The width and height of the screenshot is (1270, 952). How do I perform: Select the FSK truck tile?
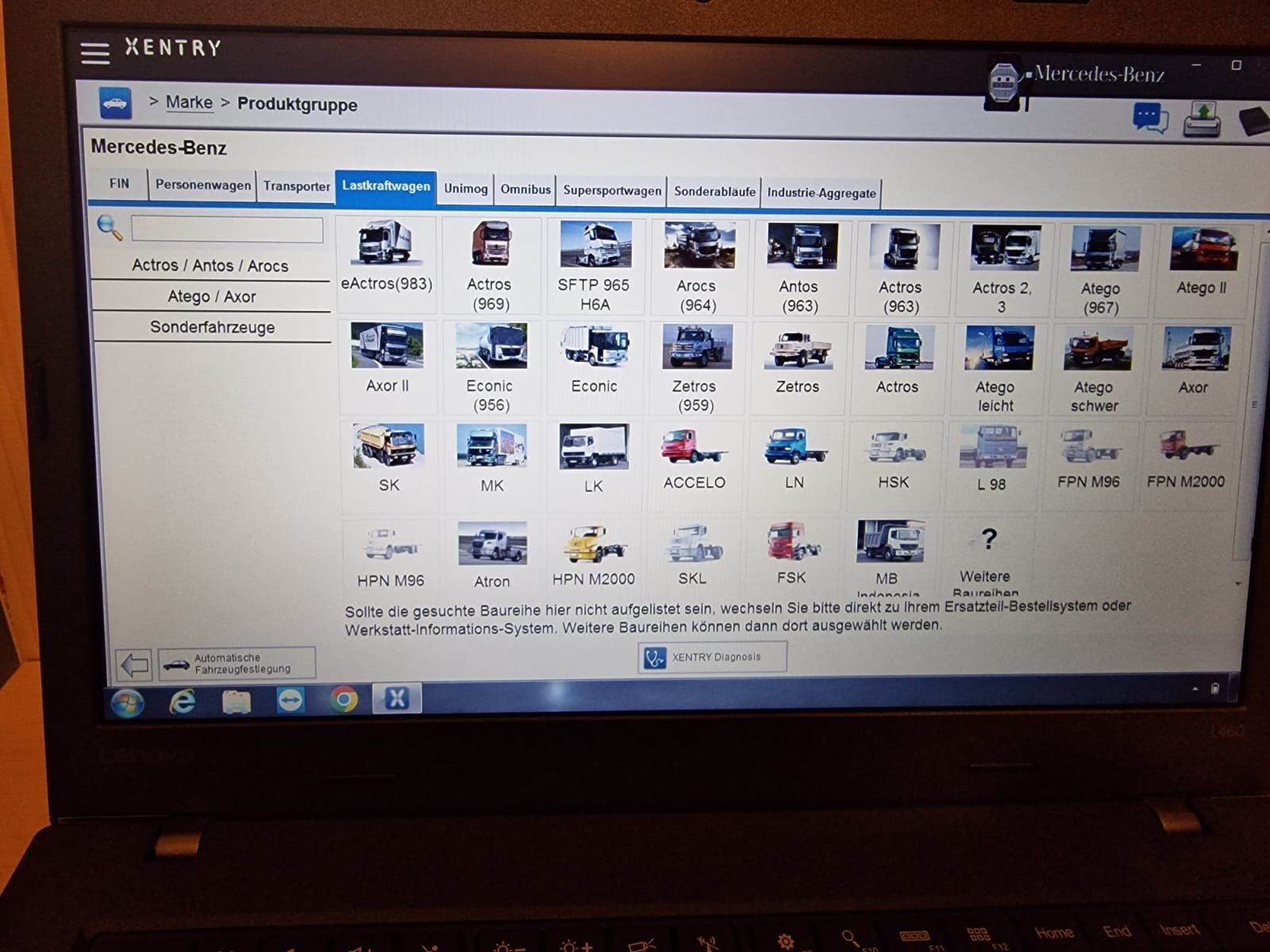(x=792, y=556)
